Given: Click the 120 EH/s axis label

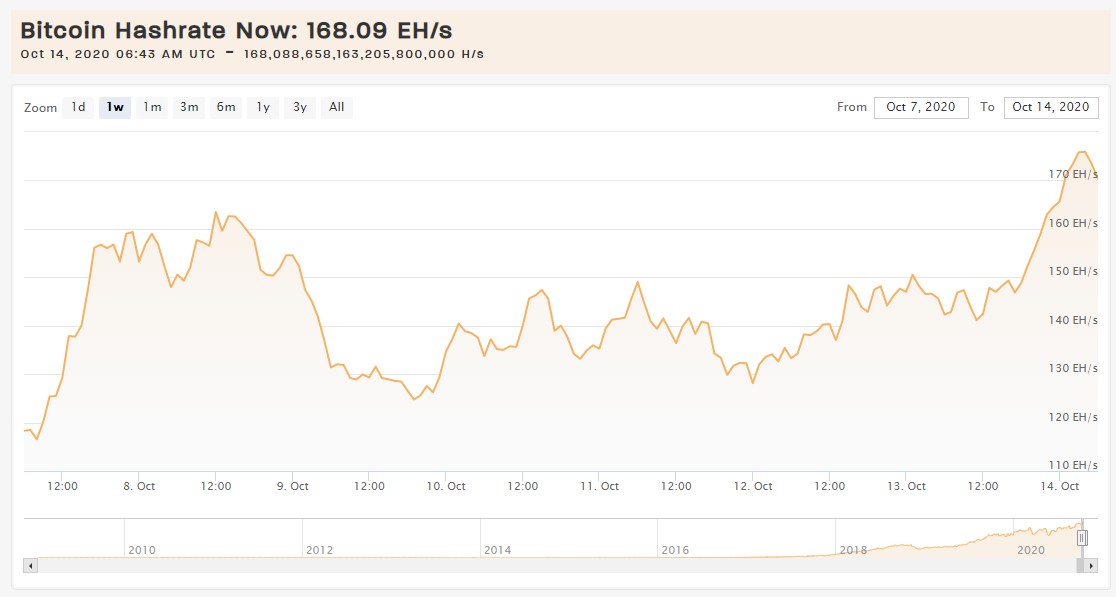Looking at the screenshot, I should [x=1073, y=417].
